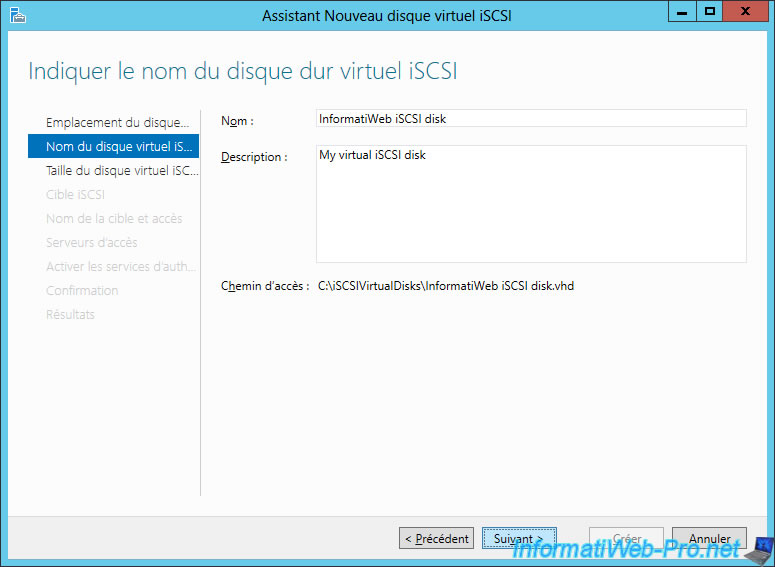Go to the Emplacement du disque step
Screen dimensions: 775x567
point(116,122)
